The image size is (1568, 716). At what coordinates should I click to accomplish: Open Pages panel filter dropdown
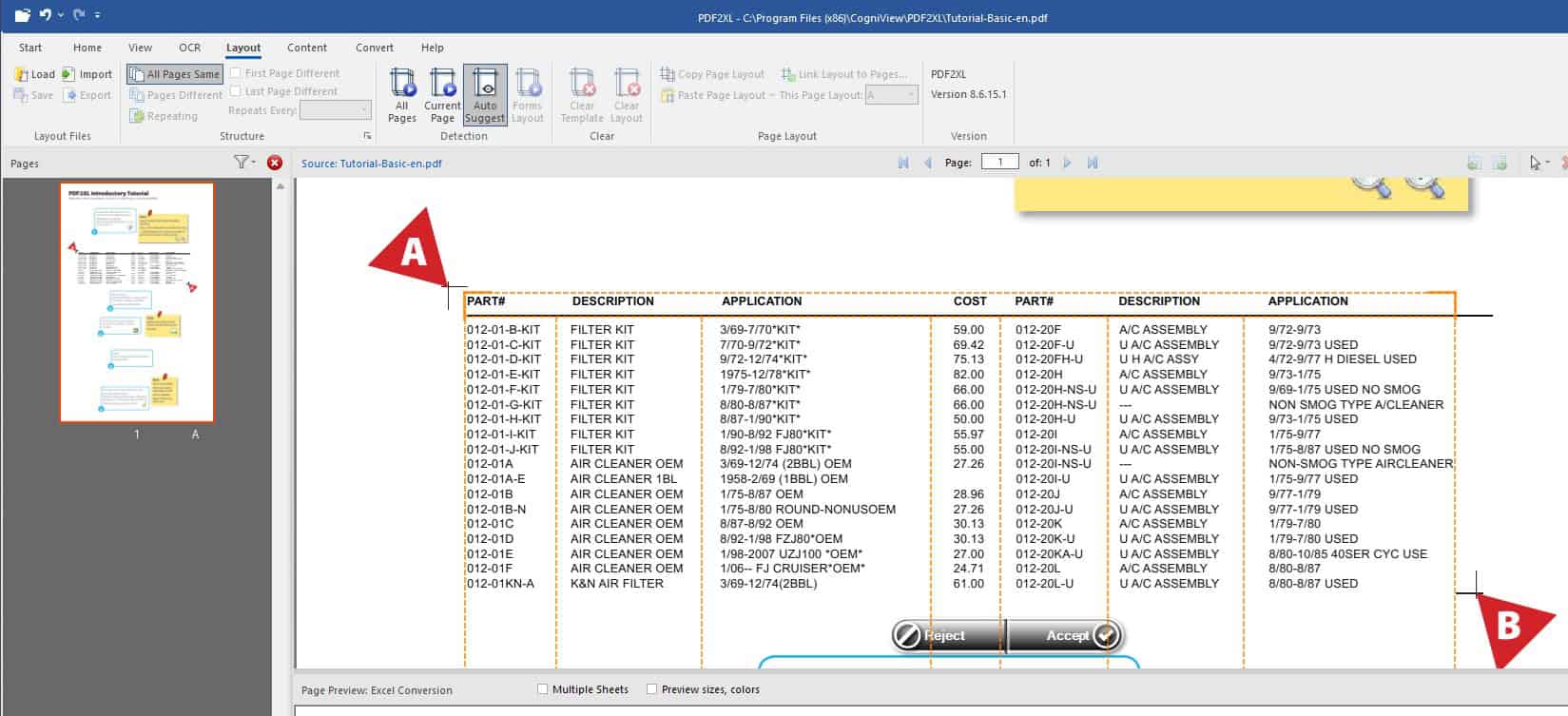point(244,163)
